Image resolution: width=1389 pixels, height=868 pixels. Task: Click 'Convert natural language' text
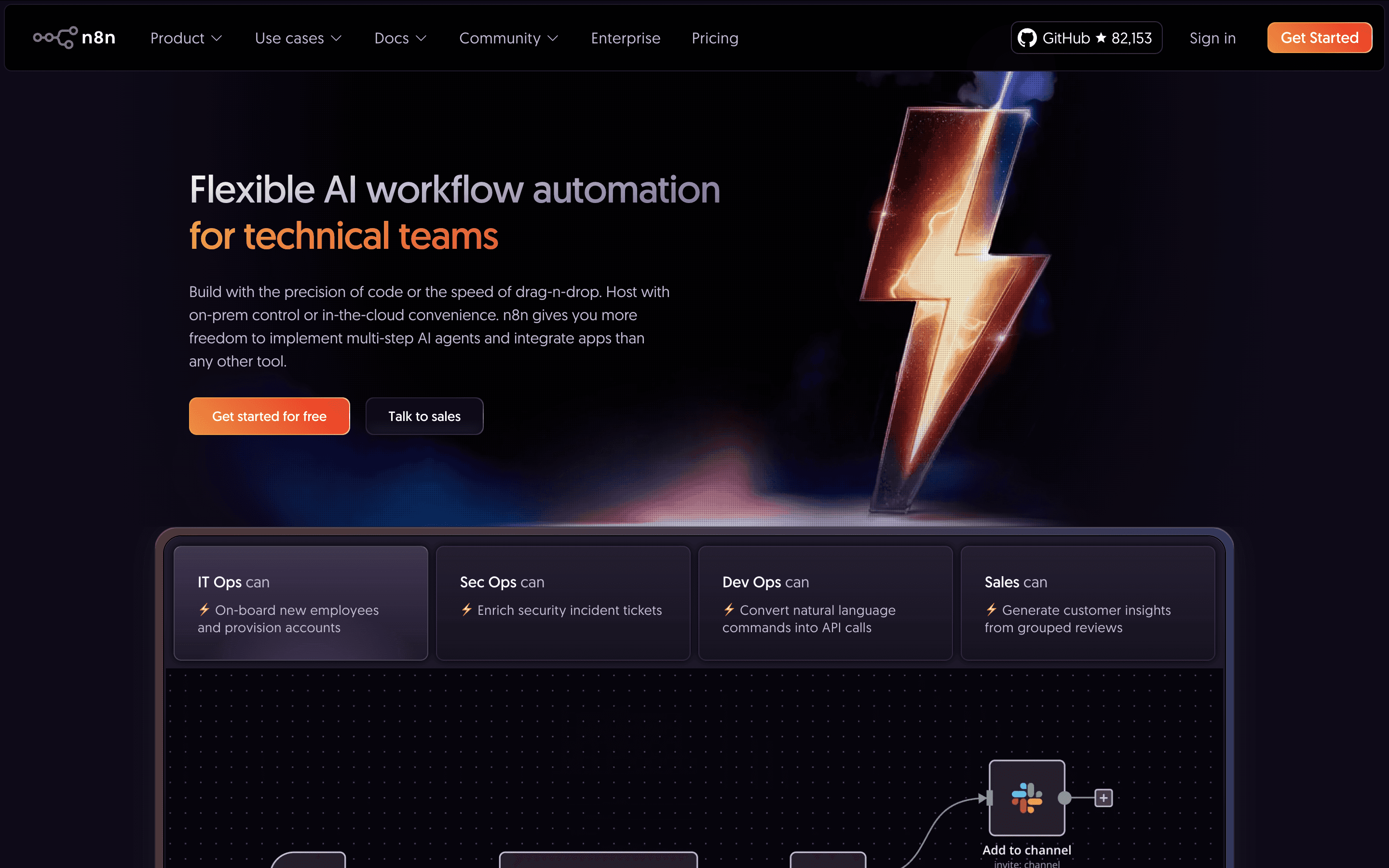click(x=817, y=610)
